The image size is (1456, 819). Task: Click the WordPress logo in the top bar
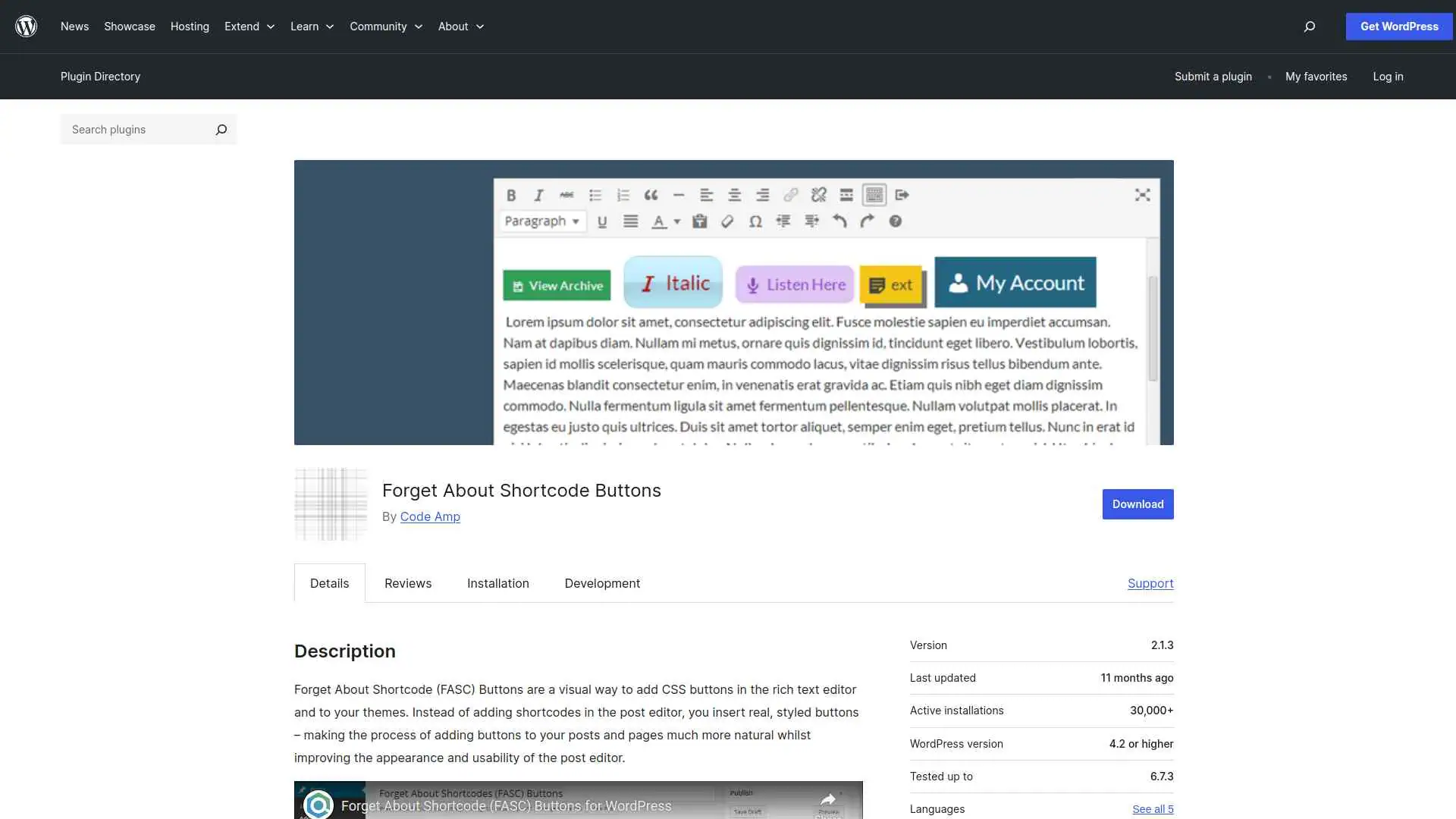[x=27, y=26]
